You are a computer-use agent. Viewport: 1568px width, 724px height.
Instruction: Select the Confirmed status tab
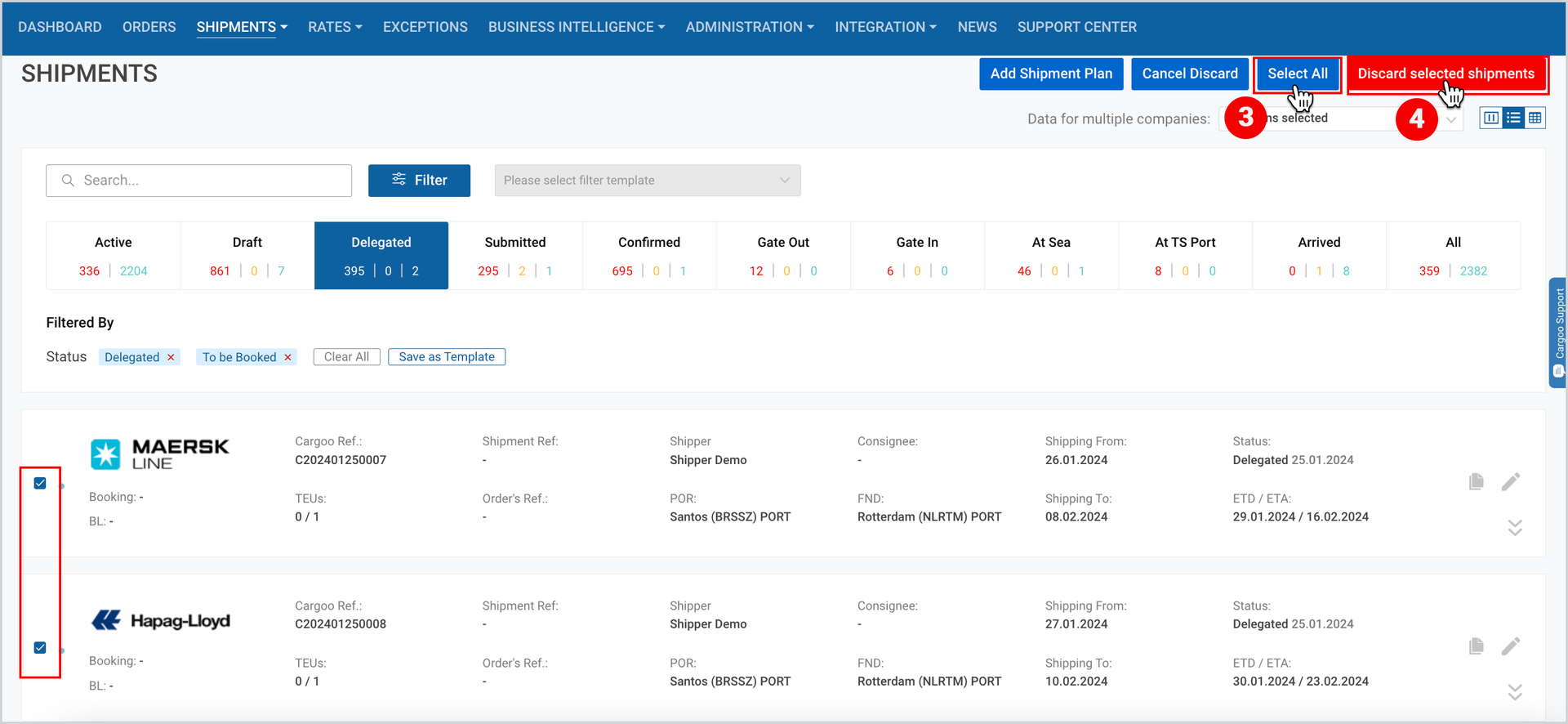point(649,256)
